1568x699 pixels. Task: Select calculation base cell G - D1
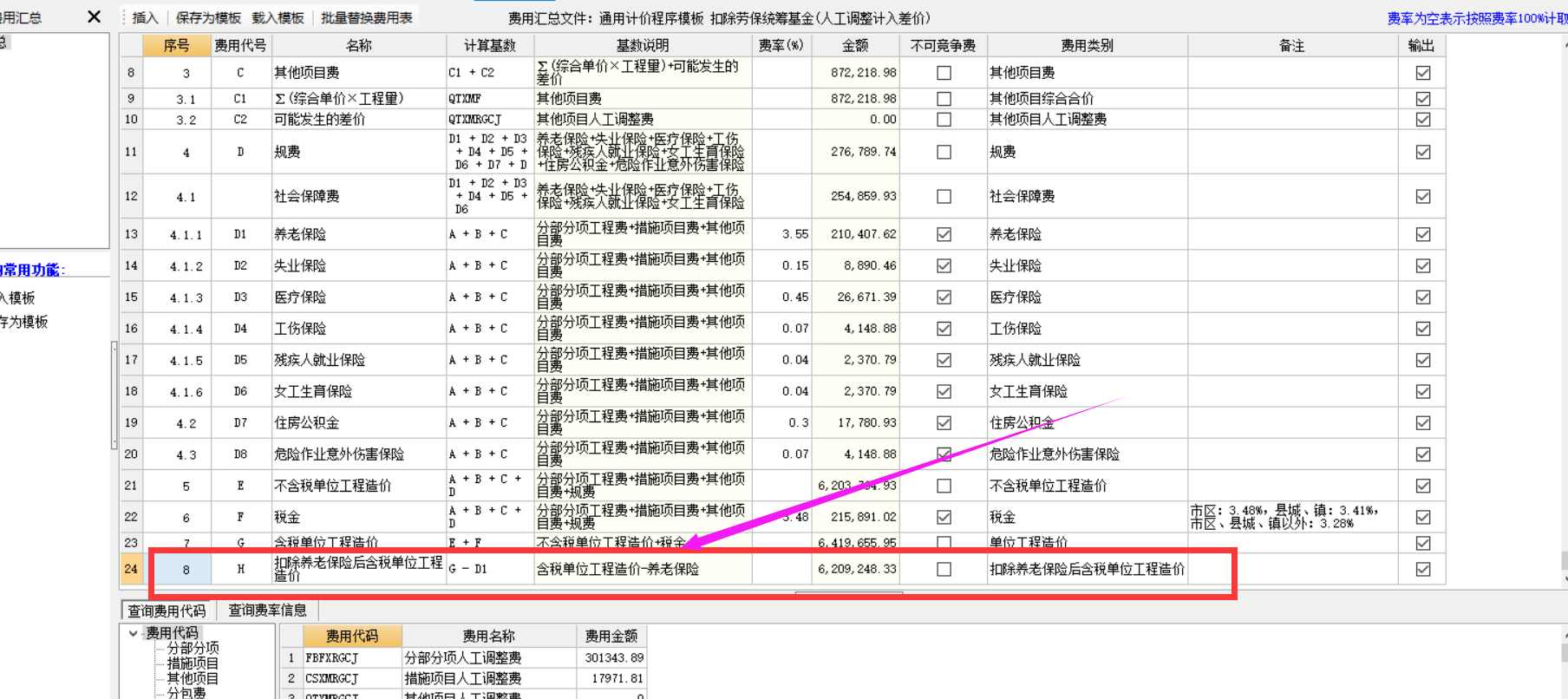coord(489,569)
